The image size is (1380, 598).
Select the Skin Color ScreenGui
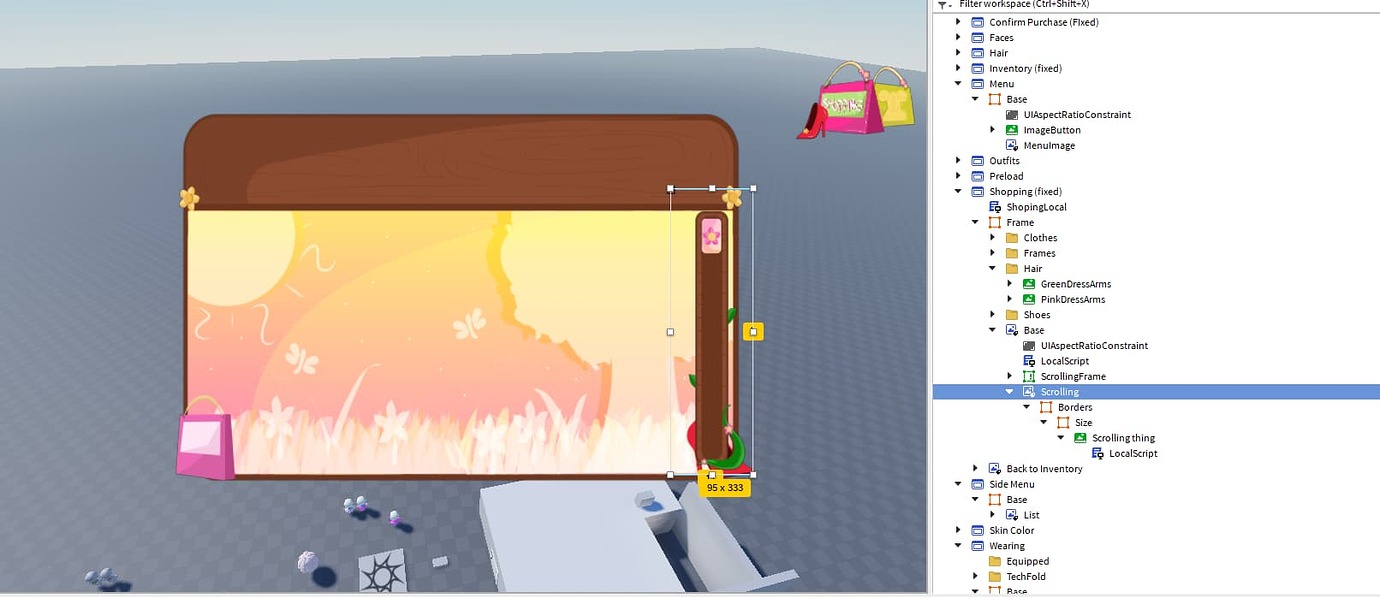point(1013,530)
